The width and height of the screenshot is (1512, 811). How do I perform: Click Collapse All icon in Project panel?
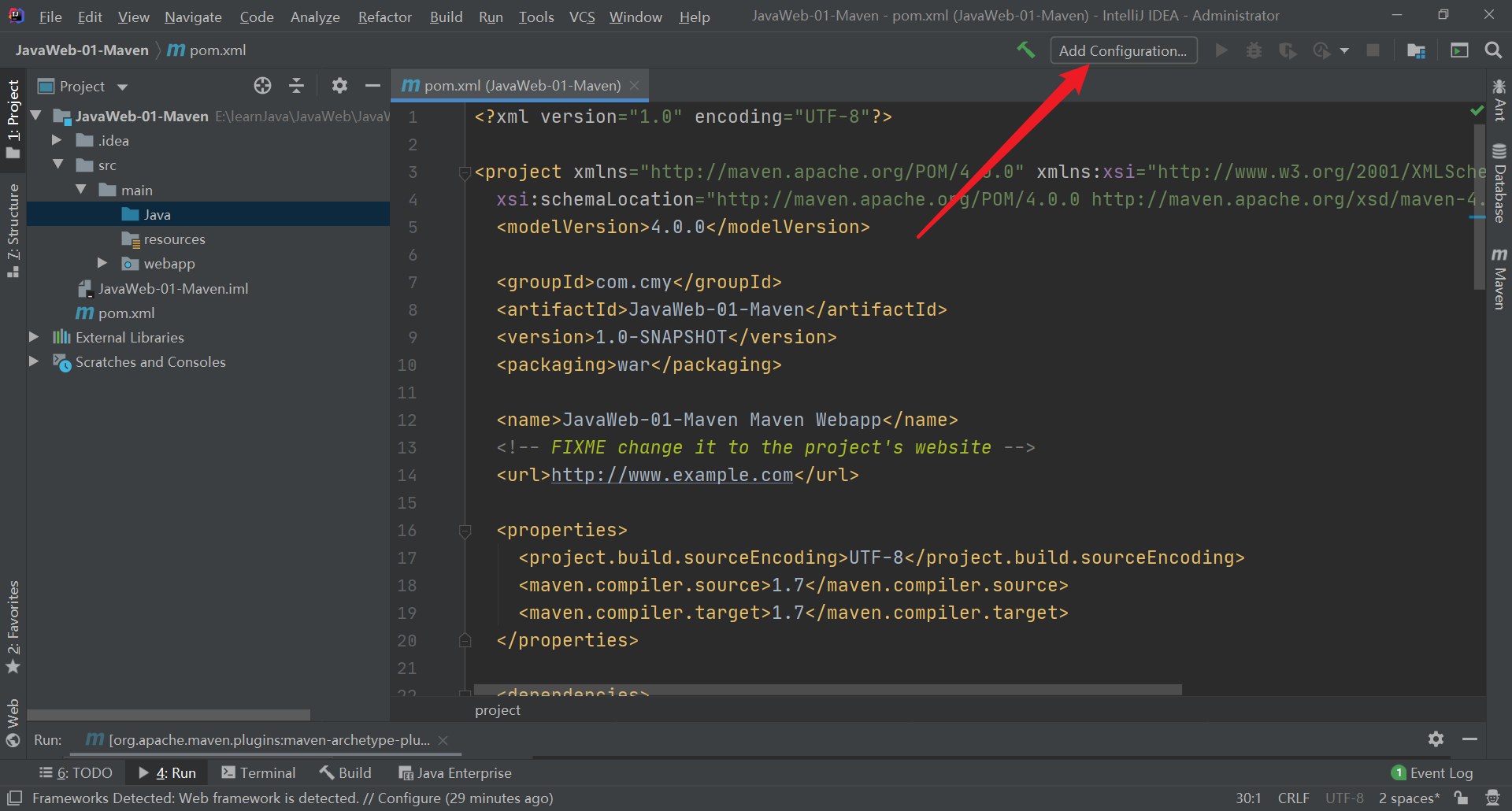(x=296, y=86)
